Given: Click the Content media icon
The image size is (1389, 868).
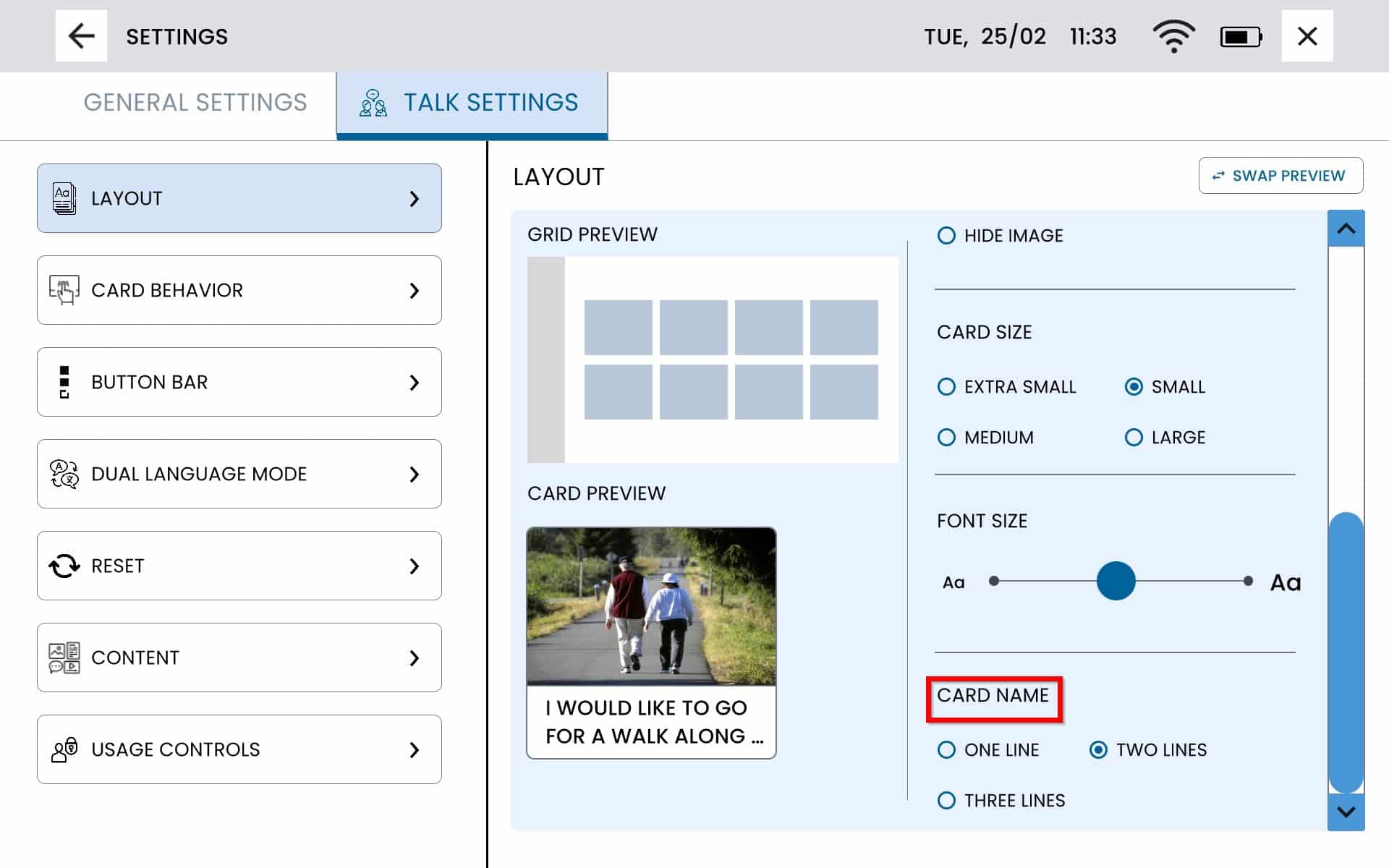Looking at the screenshot, I should (x=64, y=658).
